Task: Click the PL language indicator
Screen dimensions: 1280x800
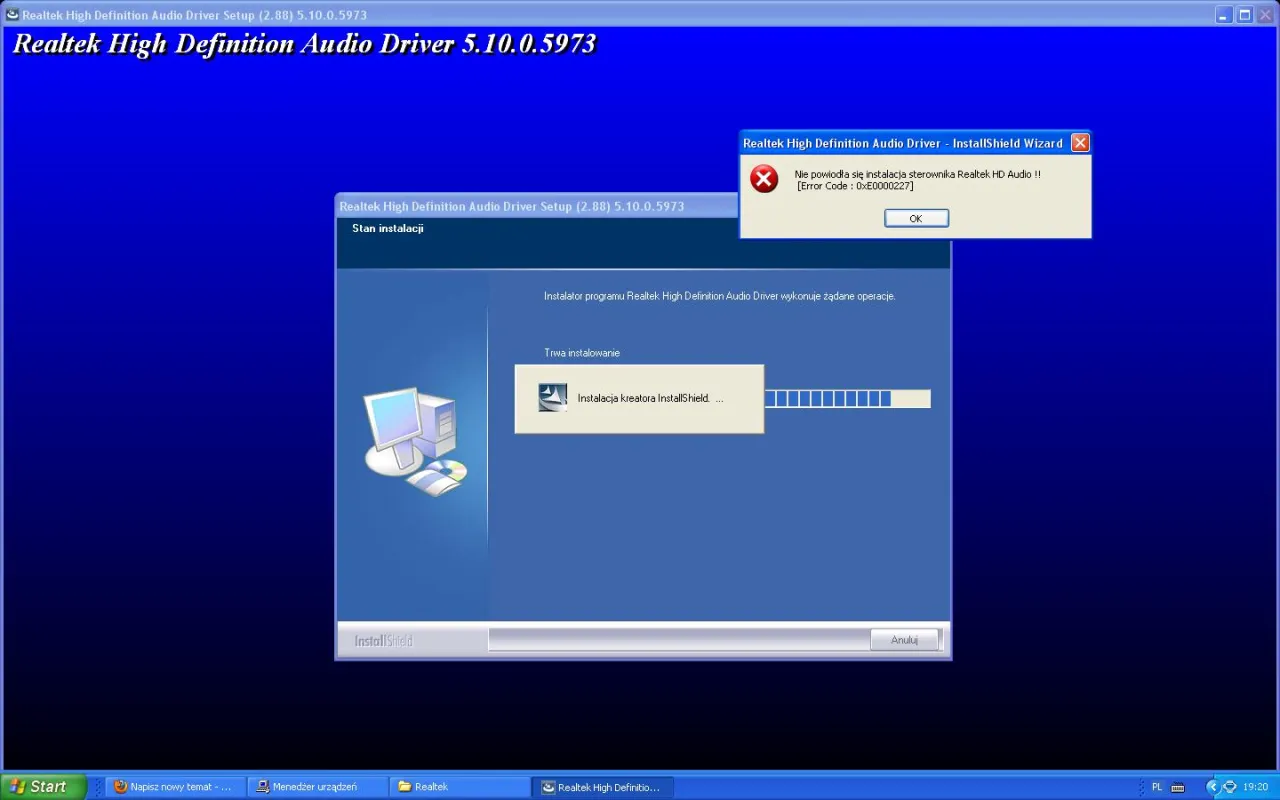Action: [x=1157, y=787]
